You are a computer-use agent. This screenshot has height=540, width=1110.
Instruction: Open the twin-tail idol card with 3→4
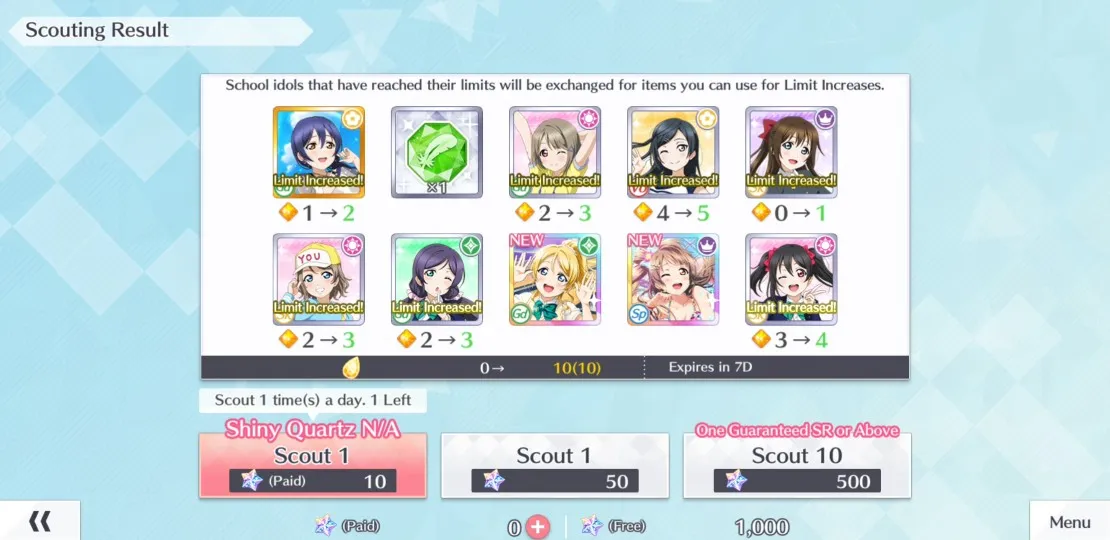[x=791, y=280]
